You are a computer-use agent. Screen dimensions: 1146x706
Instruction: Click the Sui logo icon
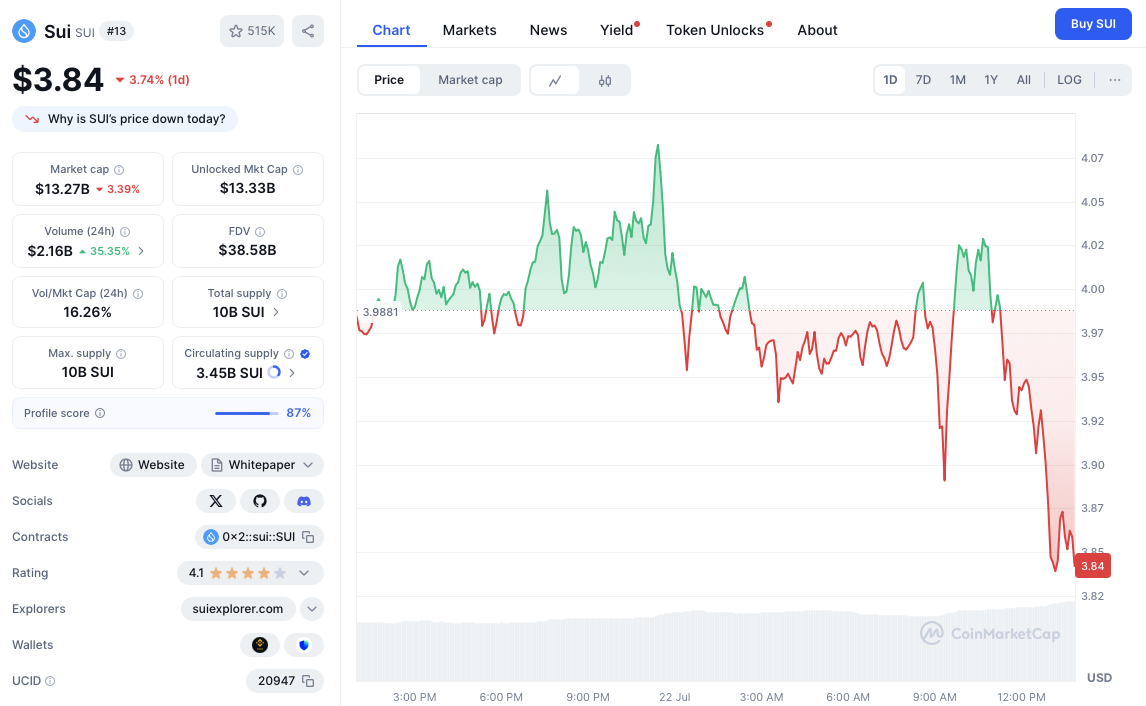24,31
